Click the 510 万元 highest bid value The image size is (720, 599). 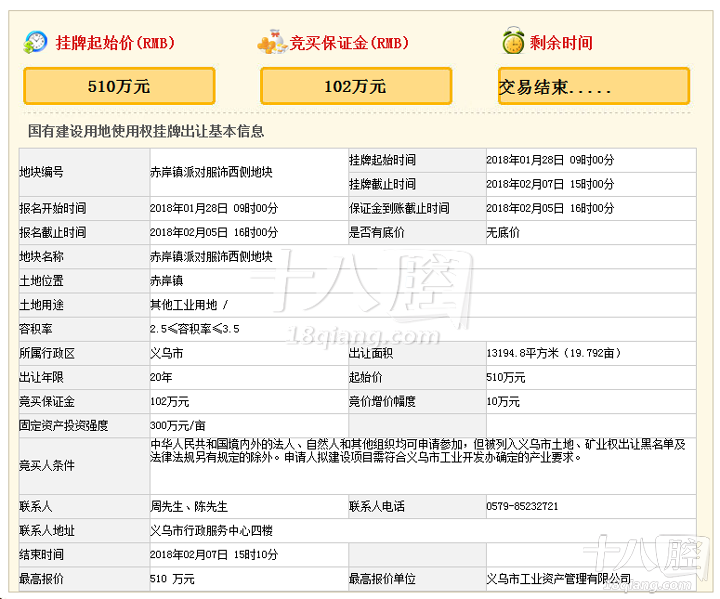[x=172, y=579]
